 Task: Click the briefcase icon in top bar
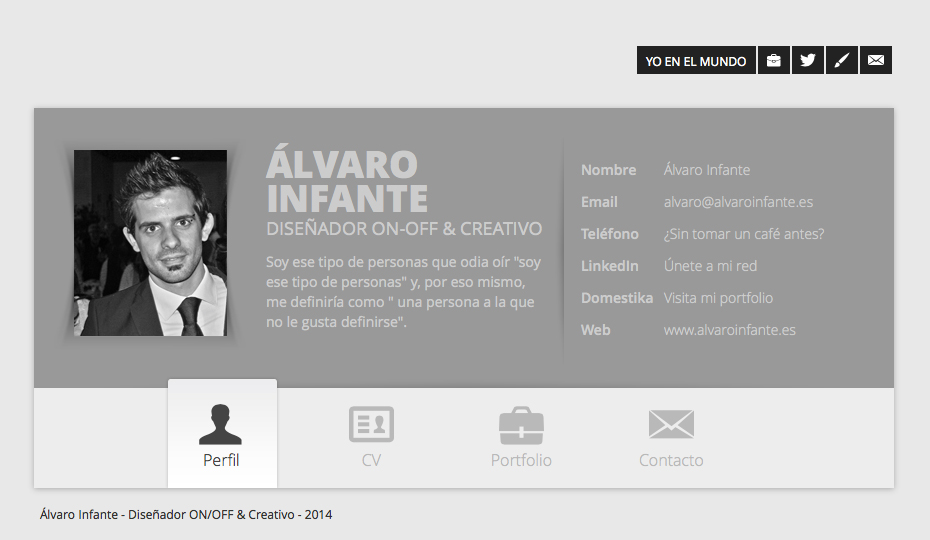point(774,61)
